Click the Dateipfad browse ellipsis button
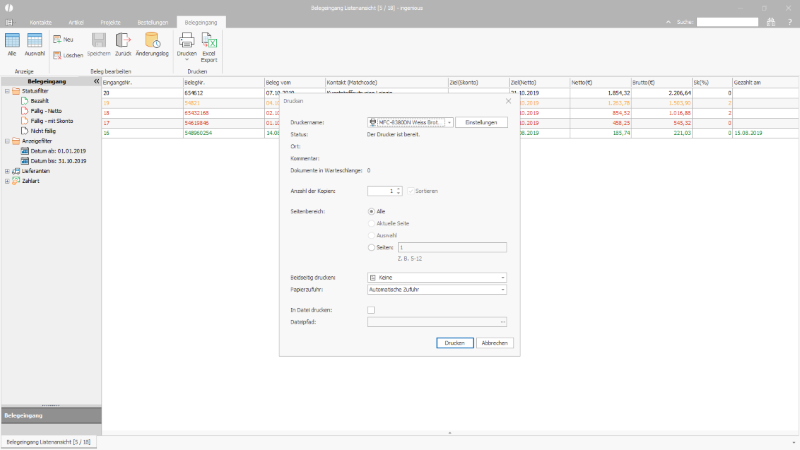This screenshot has height=450, width=800. point(503,322)
